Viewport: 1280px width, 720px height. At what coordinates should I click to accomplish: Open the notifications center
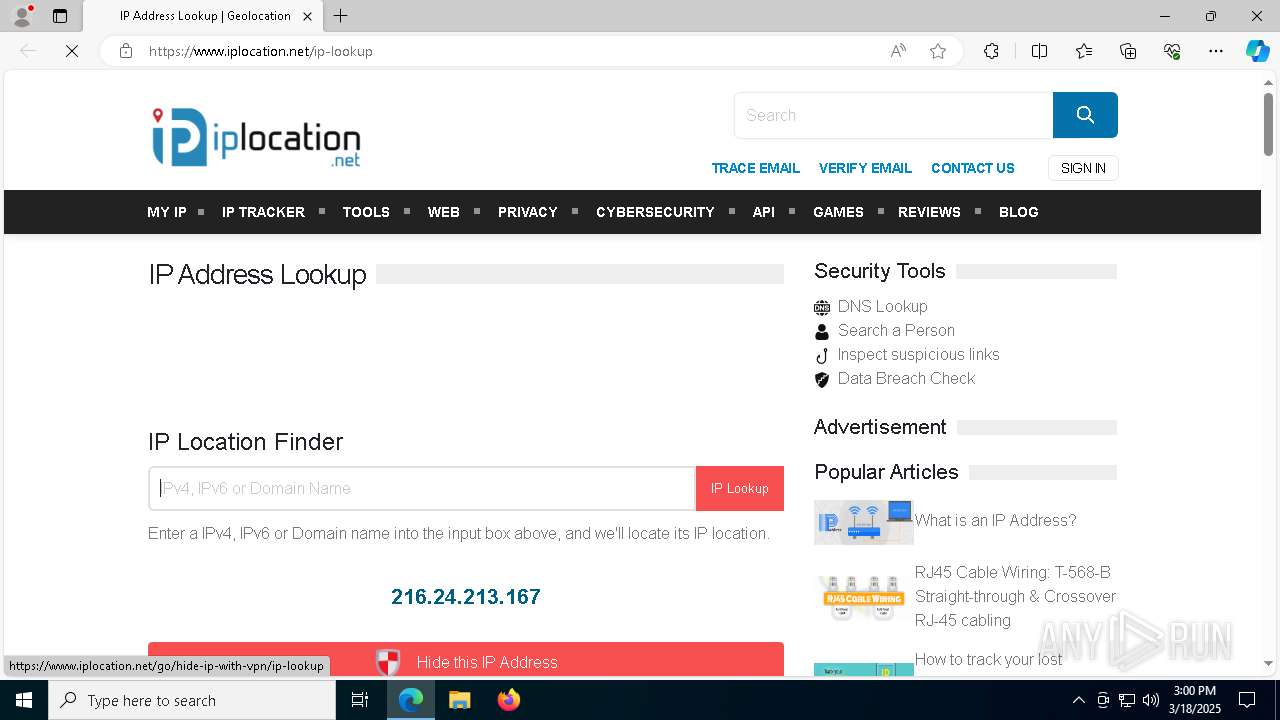(x=1247, y=700)
